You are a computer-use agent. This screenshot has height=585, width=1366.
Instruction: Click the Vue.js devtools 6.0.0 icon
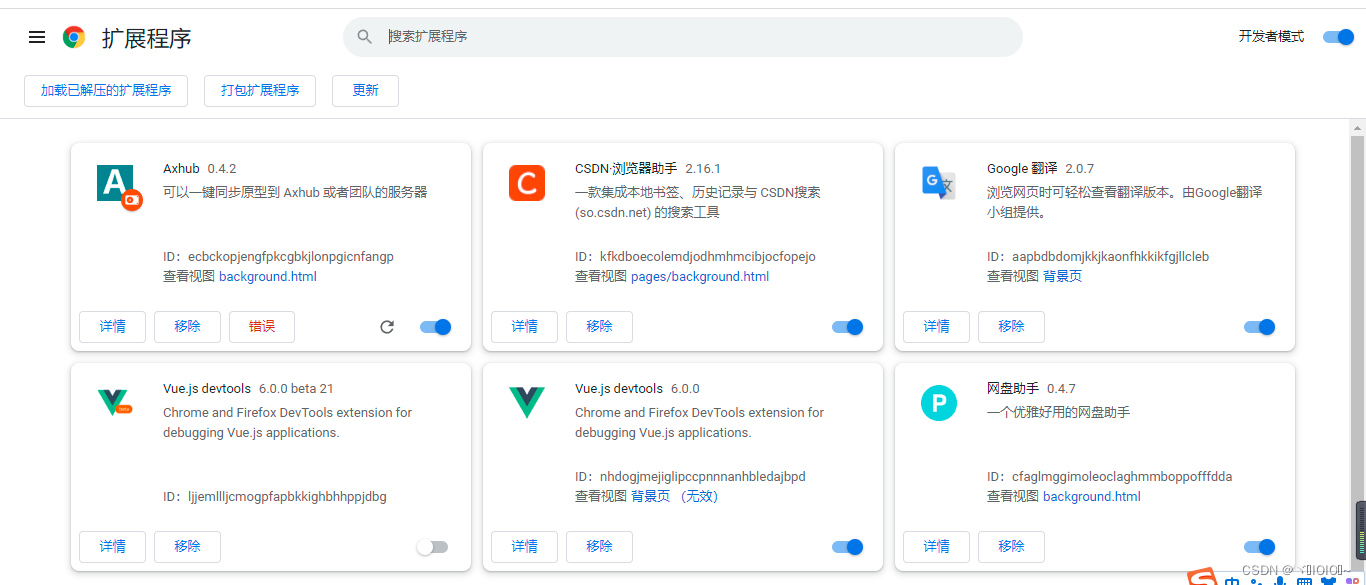pos(527,402)
